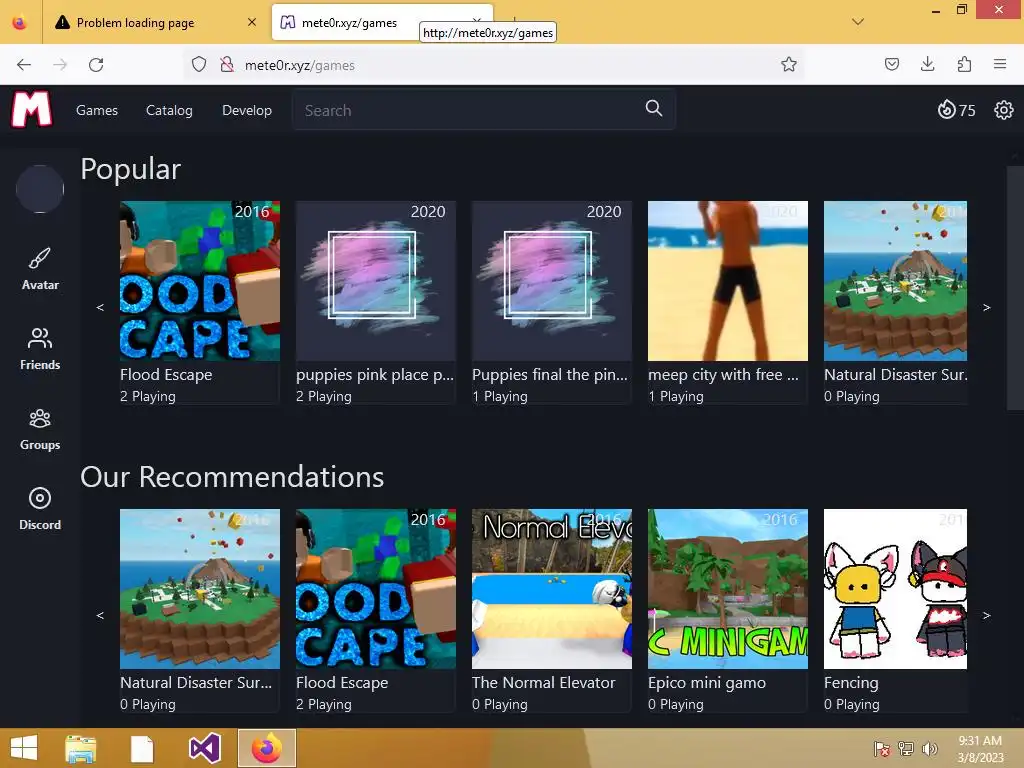The height and width of the screenshot is (768, 1024).
Task: Open Puppies final the pin... thumbnail
Action: pyautogui.click(x=552, y=281)
